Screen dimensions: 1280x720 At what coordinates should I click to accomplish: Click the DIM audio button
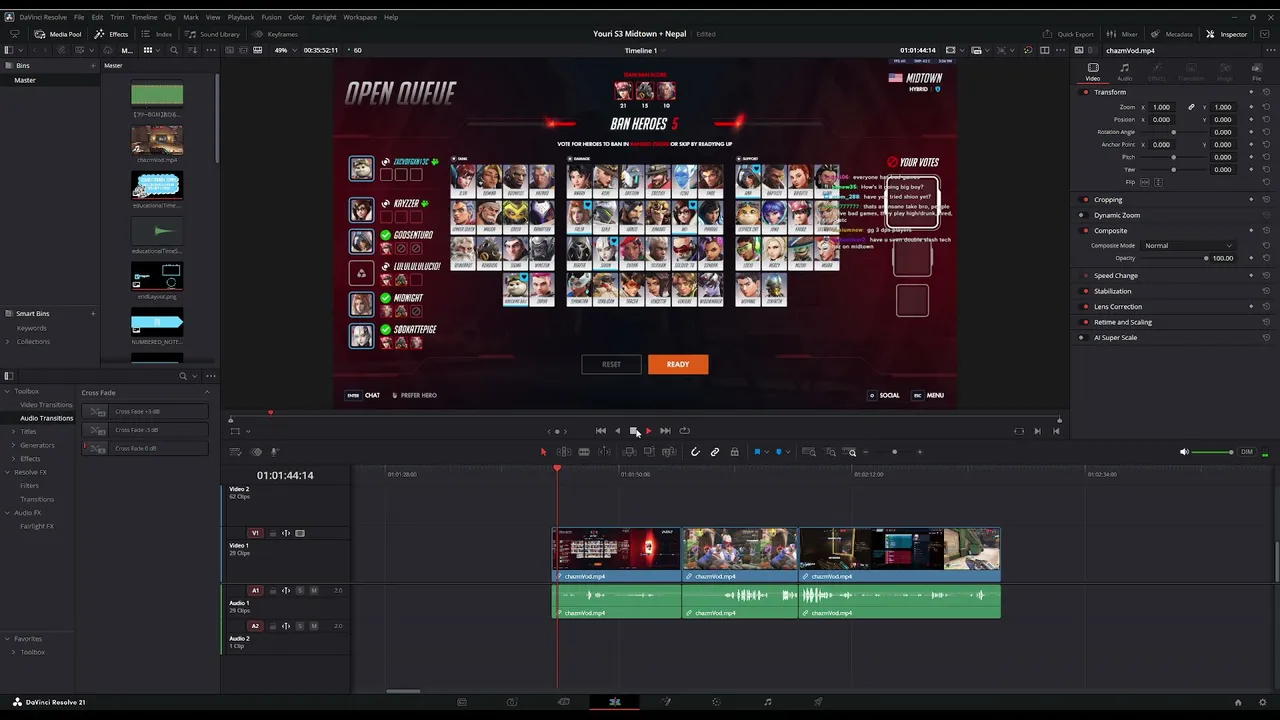click(1246, 452)
